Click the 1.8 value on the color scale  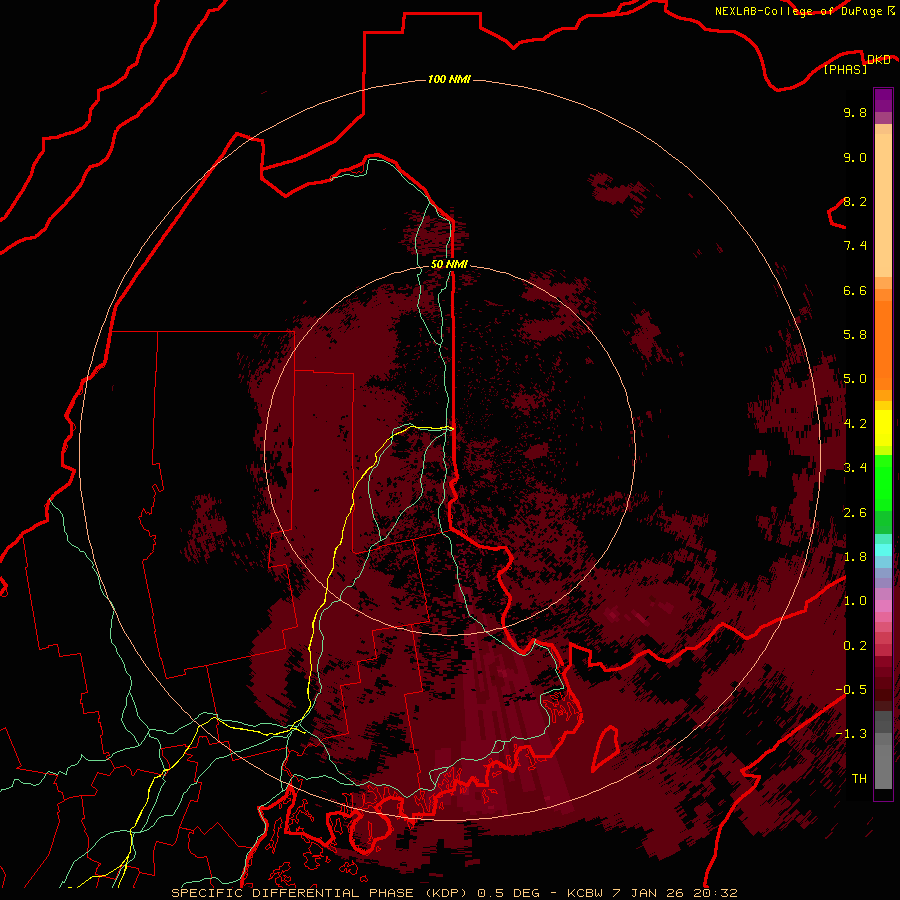point(855,557)
